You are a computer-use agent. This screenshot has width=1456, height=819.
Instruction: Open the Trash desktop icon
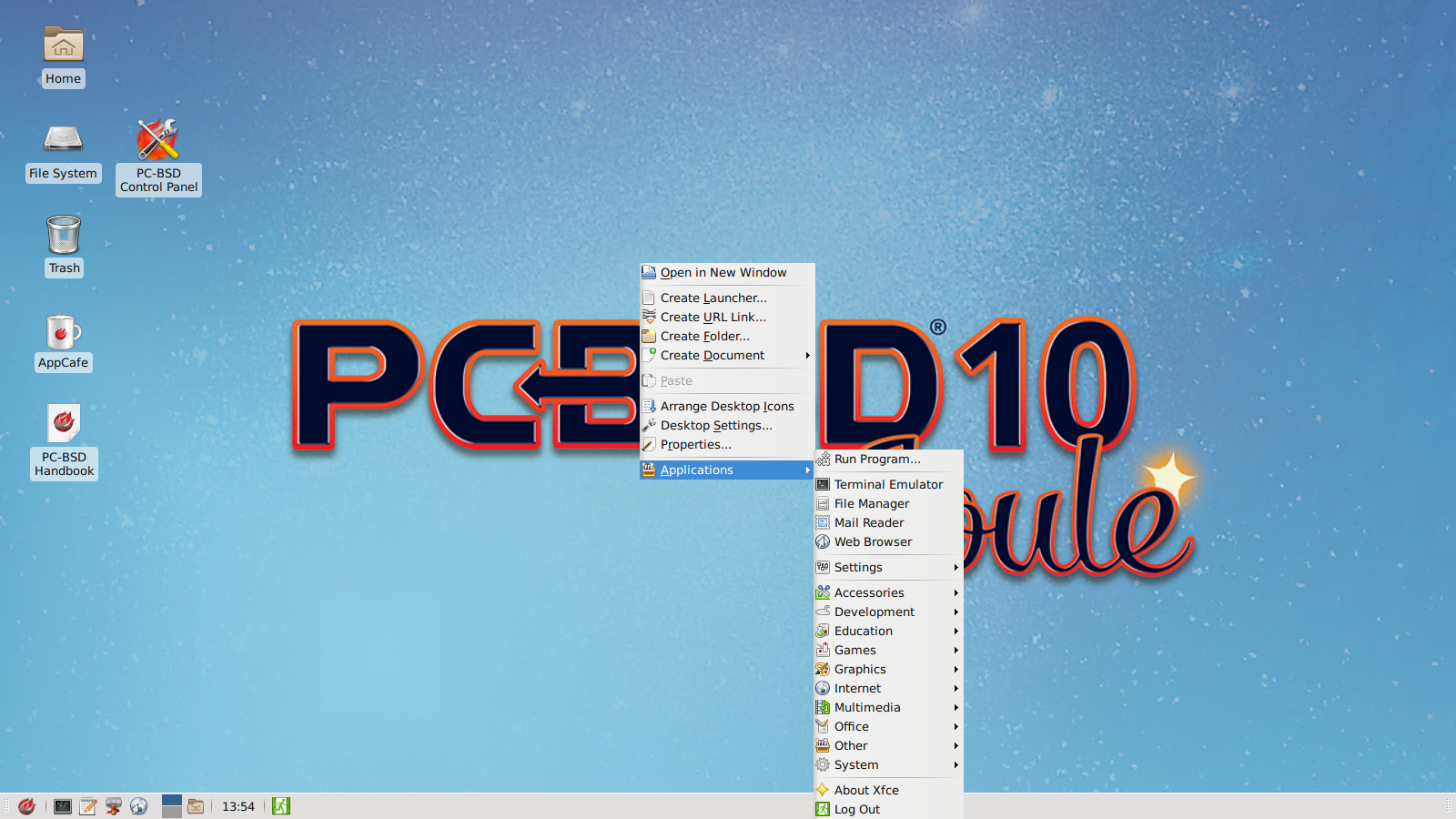[x=64, y=246]
